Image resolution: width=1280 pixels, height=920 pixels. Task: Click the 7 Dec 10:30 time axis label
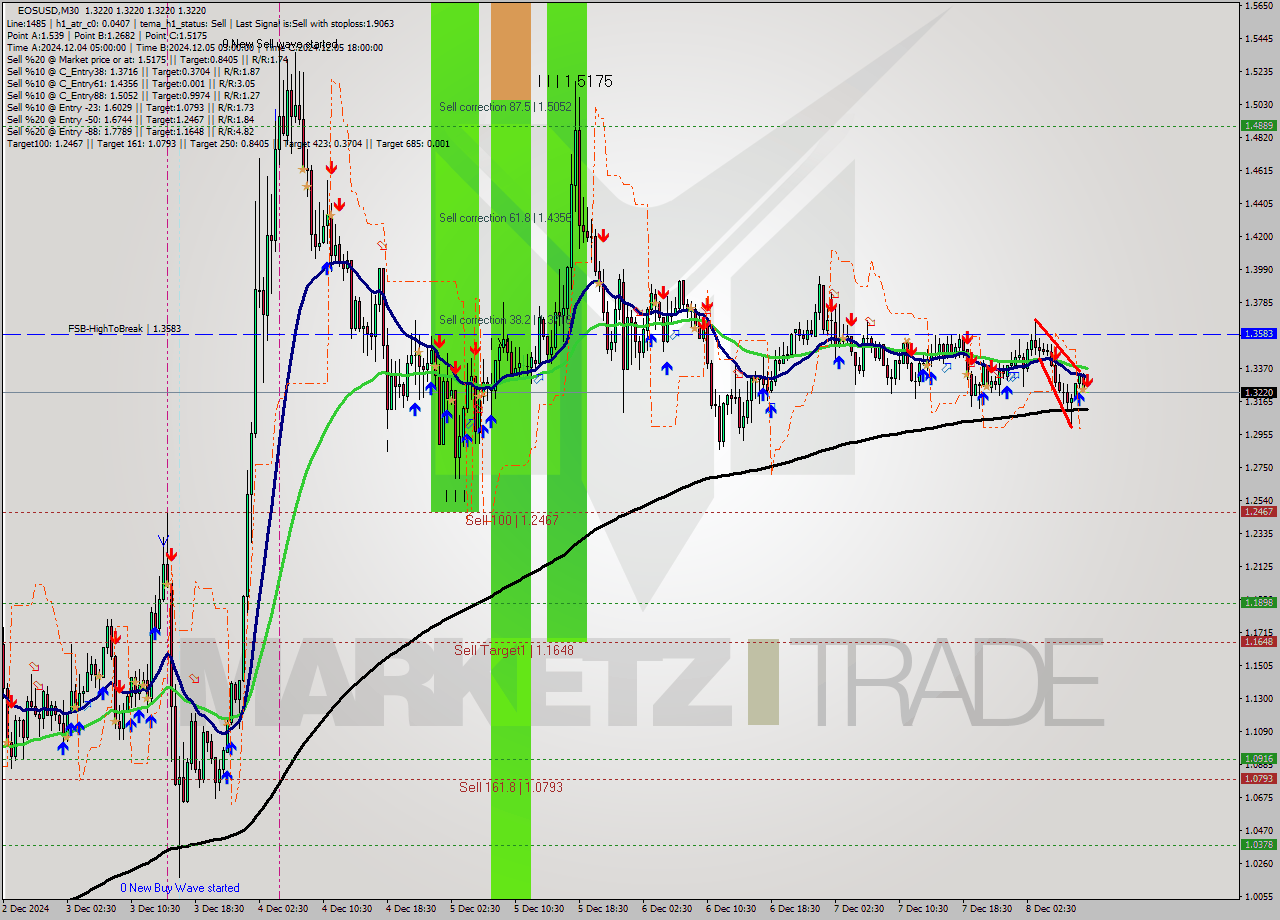[923, 909]
